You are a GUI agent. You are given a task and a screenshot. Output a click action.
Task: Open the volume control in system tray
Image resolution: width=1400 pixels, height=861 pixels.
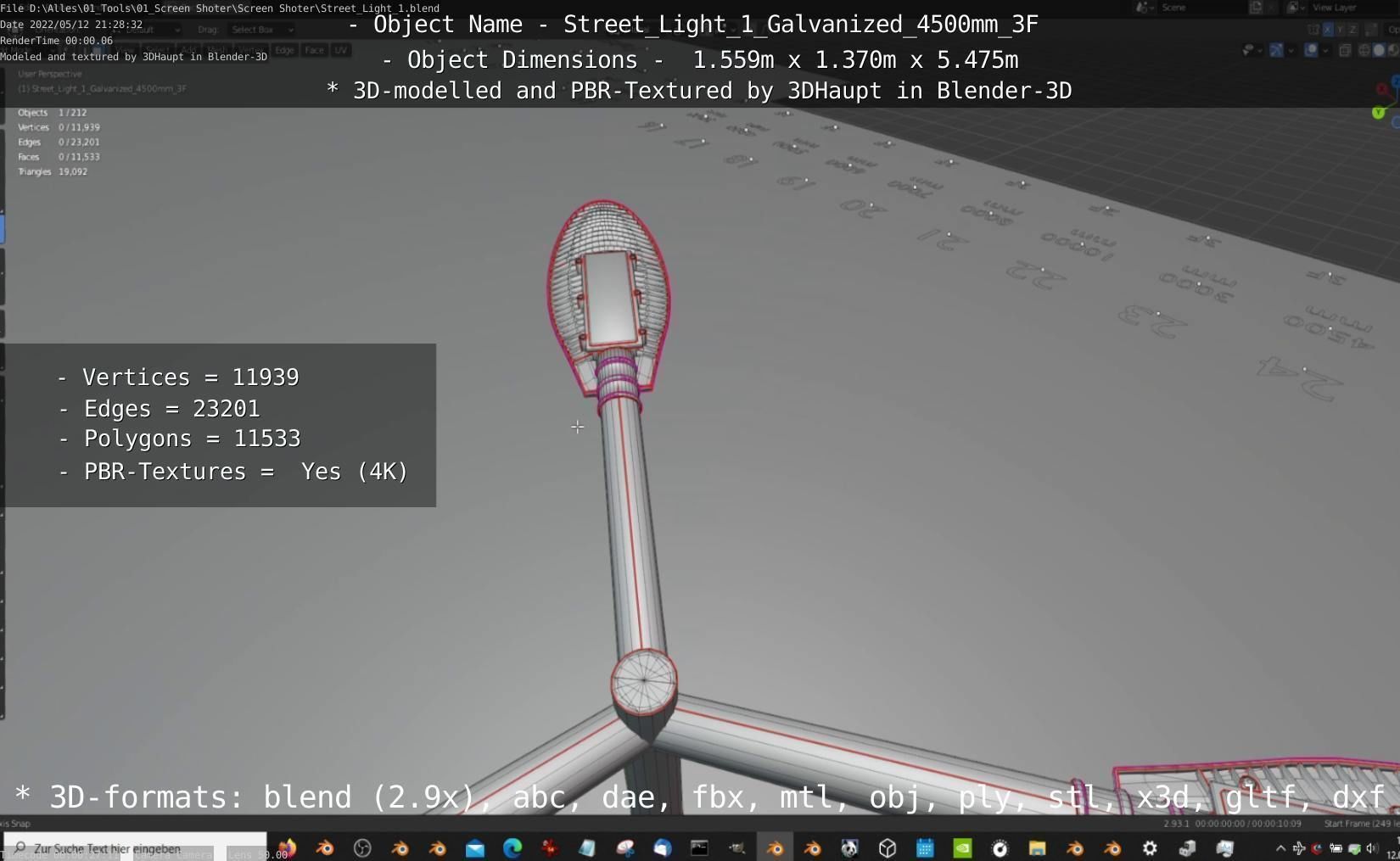point(1371,847)
